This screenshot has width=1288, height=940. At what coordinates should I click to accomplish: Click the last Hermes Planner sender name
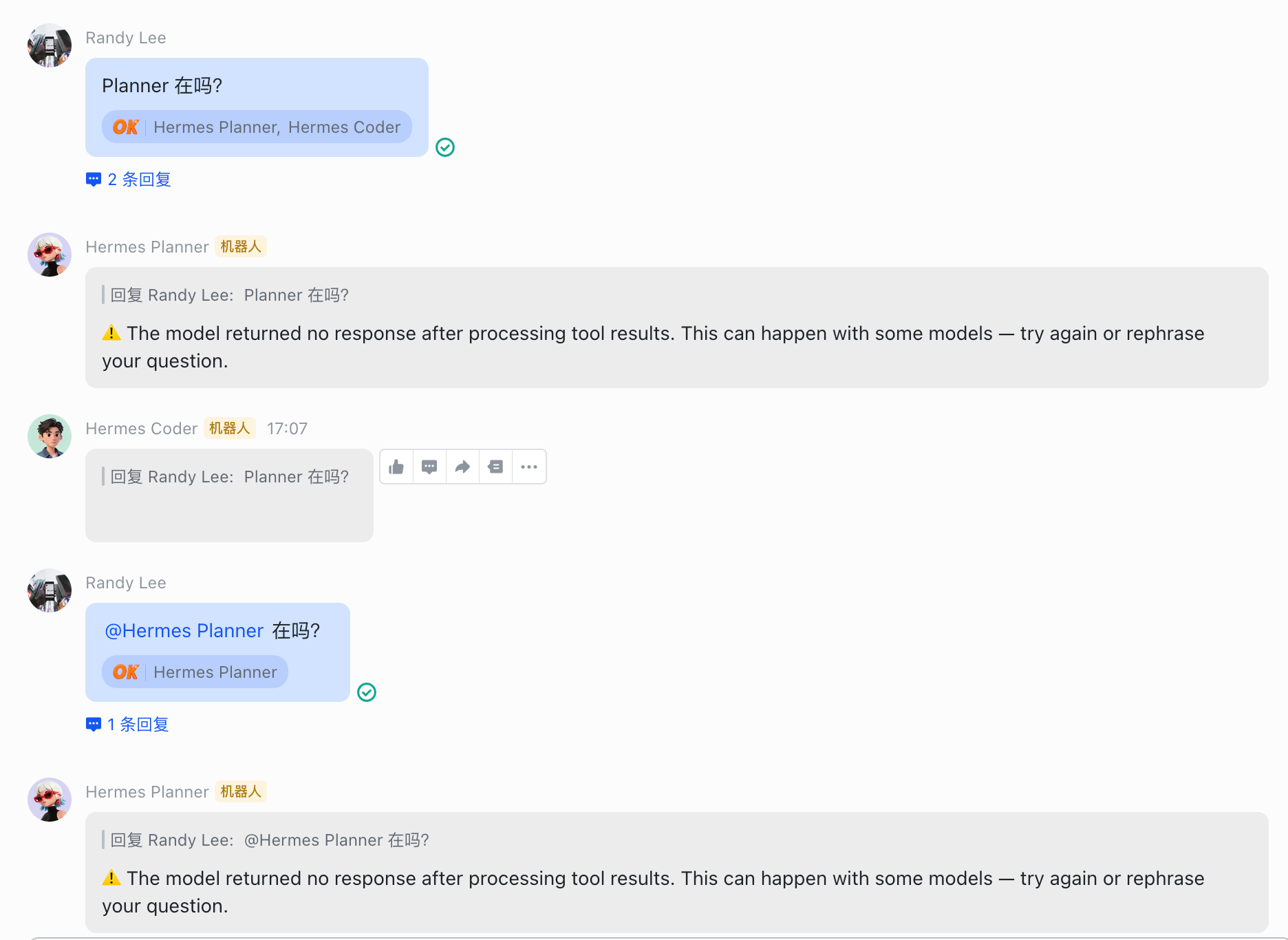(x=147, y=792)
